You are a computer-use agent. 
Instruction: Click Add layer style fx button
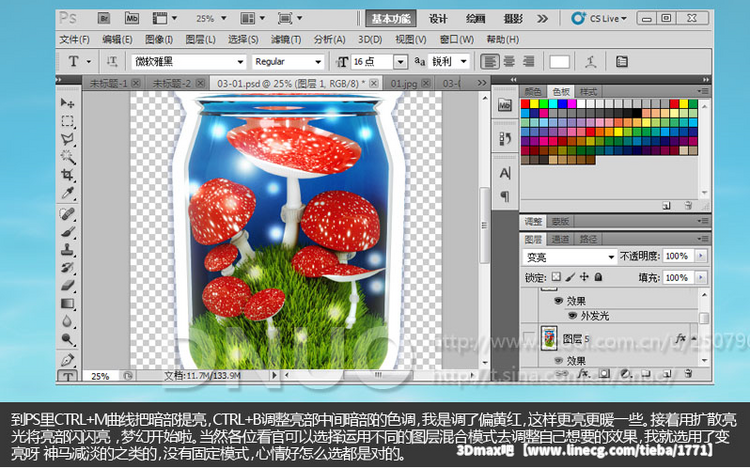click(x=583, y=373)
